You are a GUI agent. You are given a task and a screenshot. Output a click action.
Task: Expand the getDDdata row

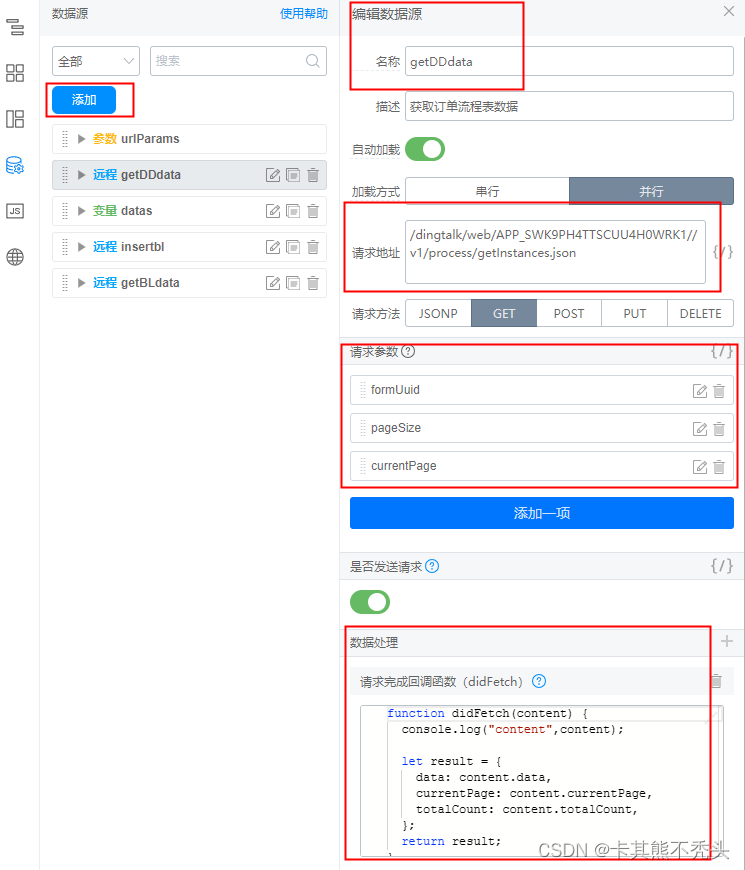click(x=82, y=175)
